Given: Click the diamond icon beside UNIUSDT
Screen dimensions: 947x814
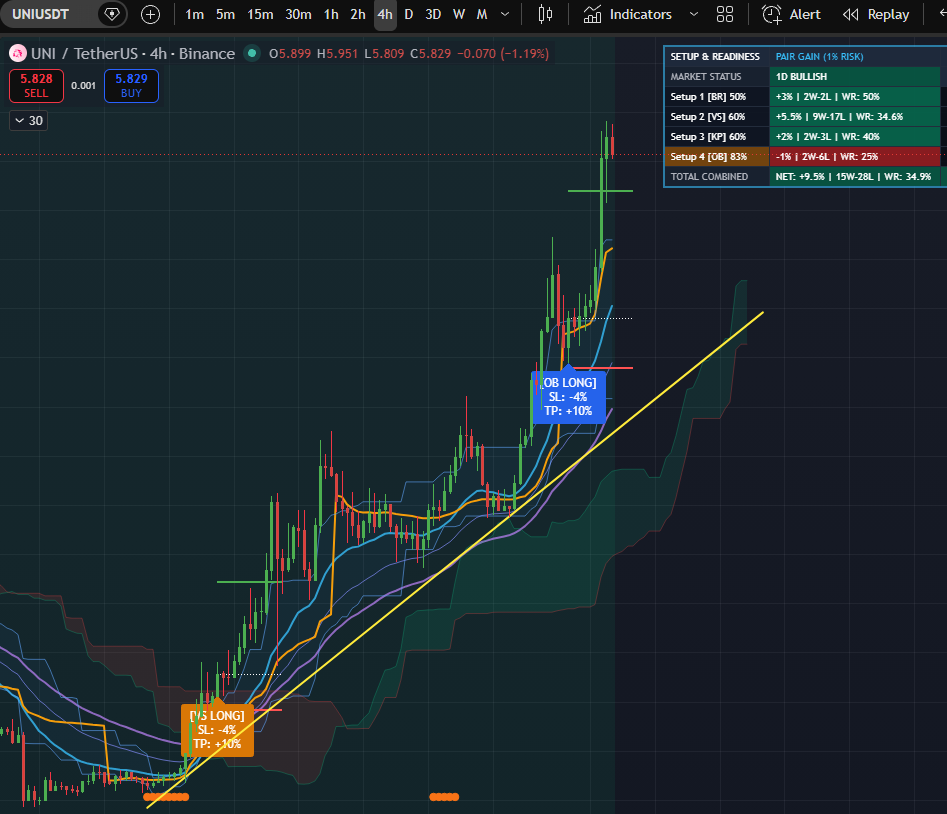Looking at the screenshot, I should [112, 14].
